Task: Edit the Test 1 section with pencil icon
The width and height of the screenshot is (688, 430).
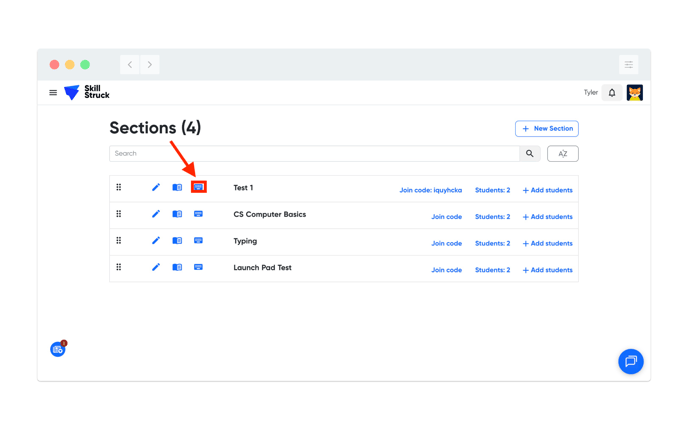Action: point(156,188)
